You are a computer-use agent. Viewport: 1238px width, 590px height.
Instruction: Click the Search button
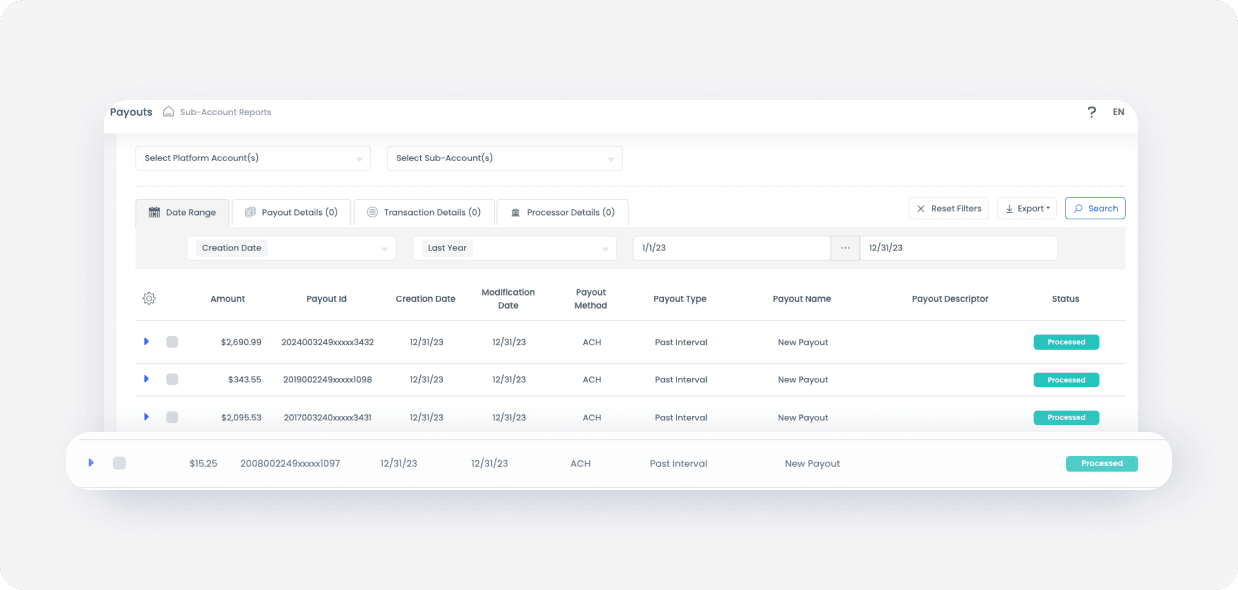pos(1095,208)
